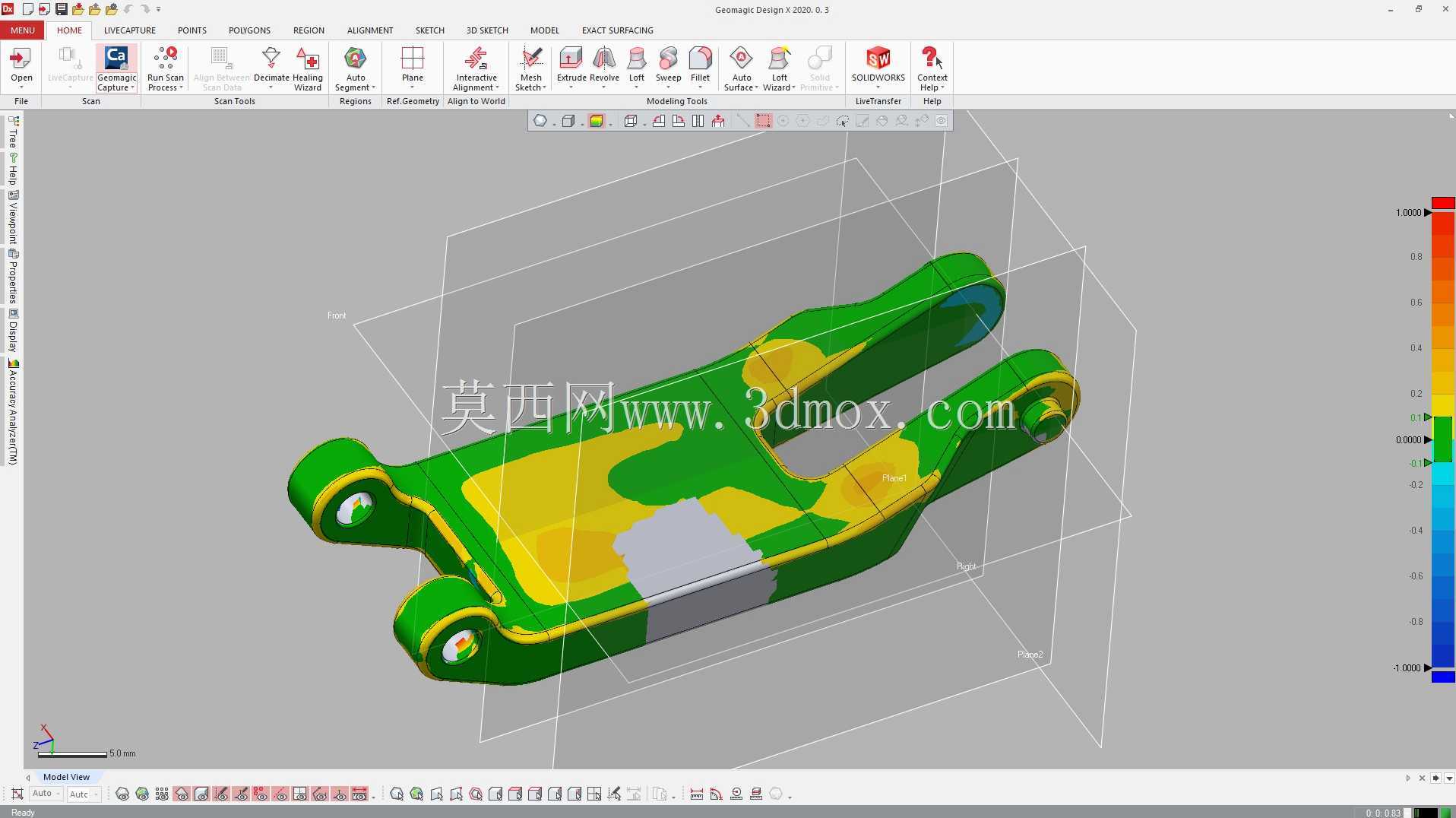
Task: Click the Plane1 label in the viewport
Action: [894, 478]
